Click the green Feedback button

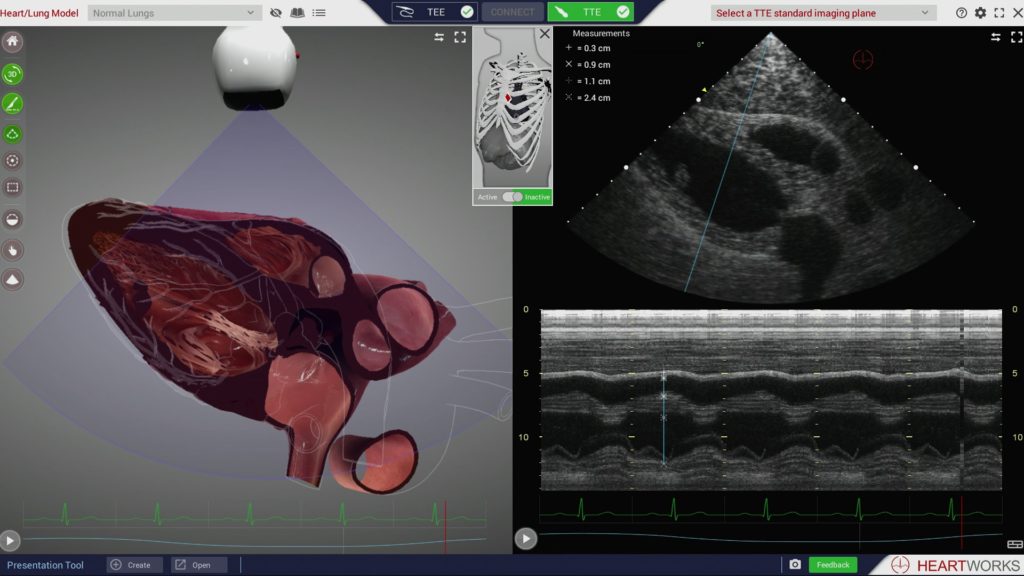[832, 565]
